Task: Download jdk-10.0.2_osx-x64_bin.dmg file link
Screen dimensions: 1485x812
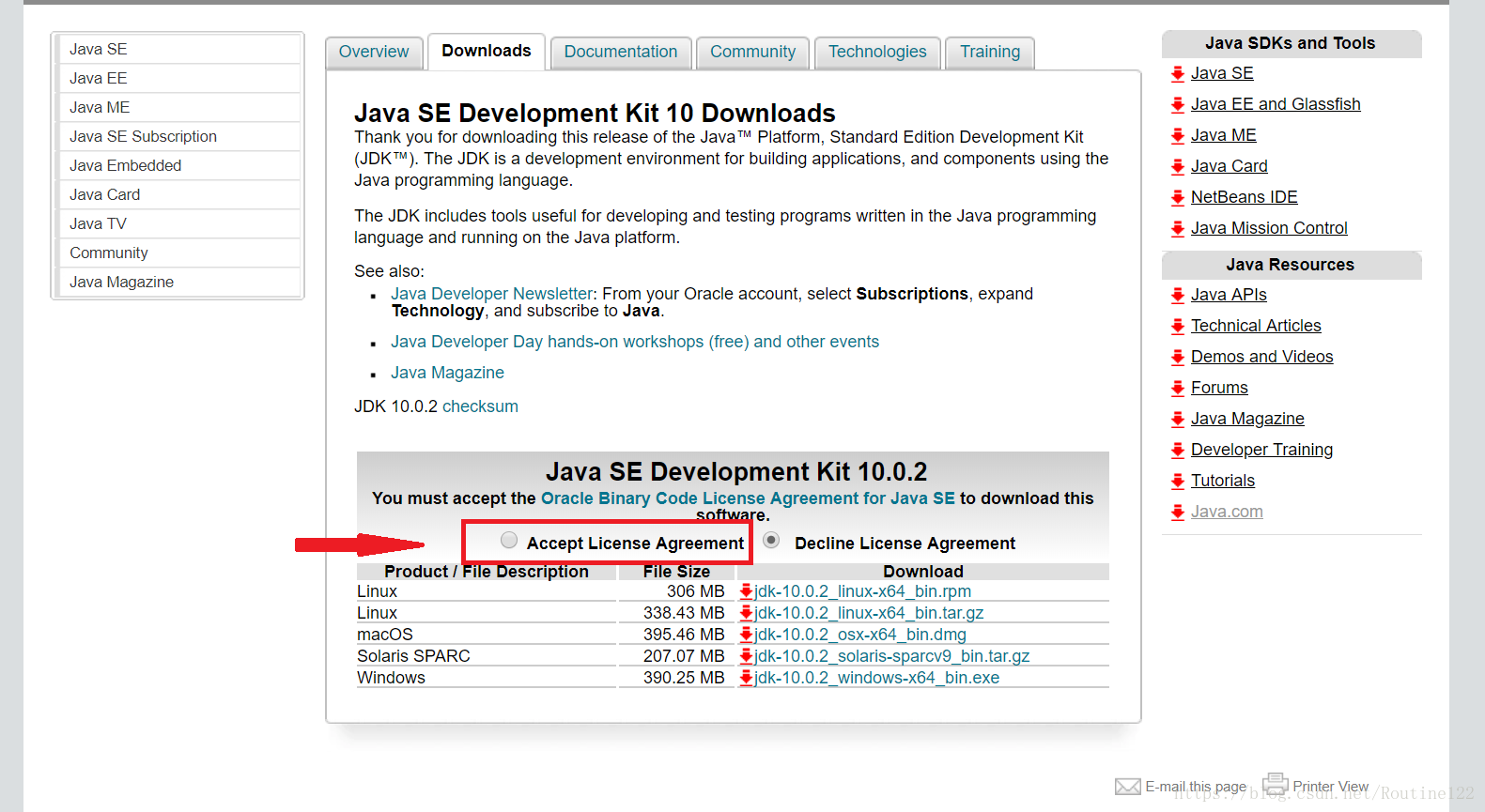Action: [x=860, y=635]
